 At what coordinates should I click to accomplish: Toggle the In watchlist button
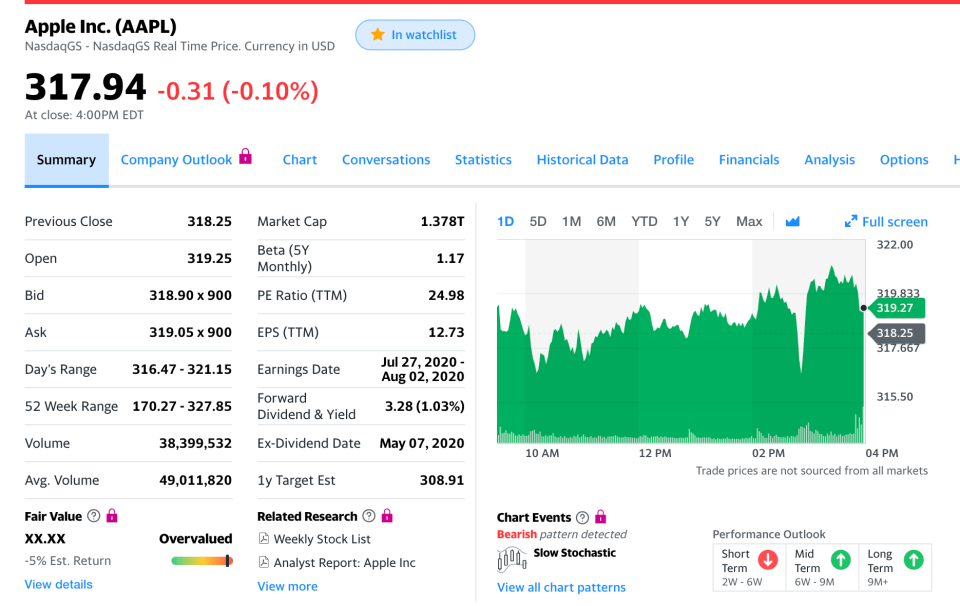415,35
